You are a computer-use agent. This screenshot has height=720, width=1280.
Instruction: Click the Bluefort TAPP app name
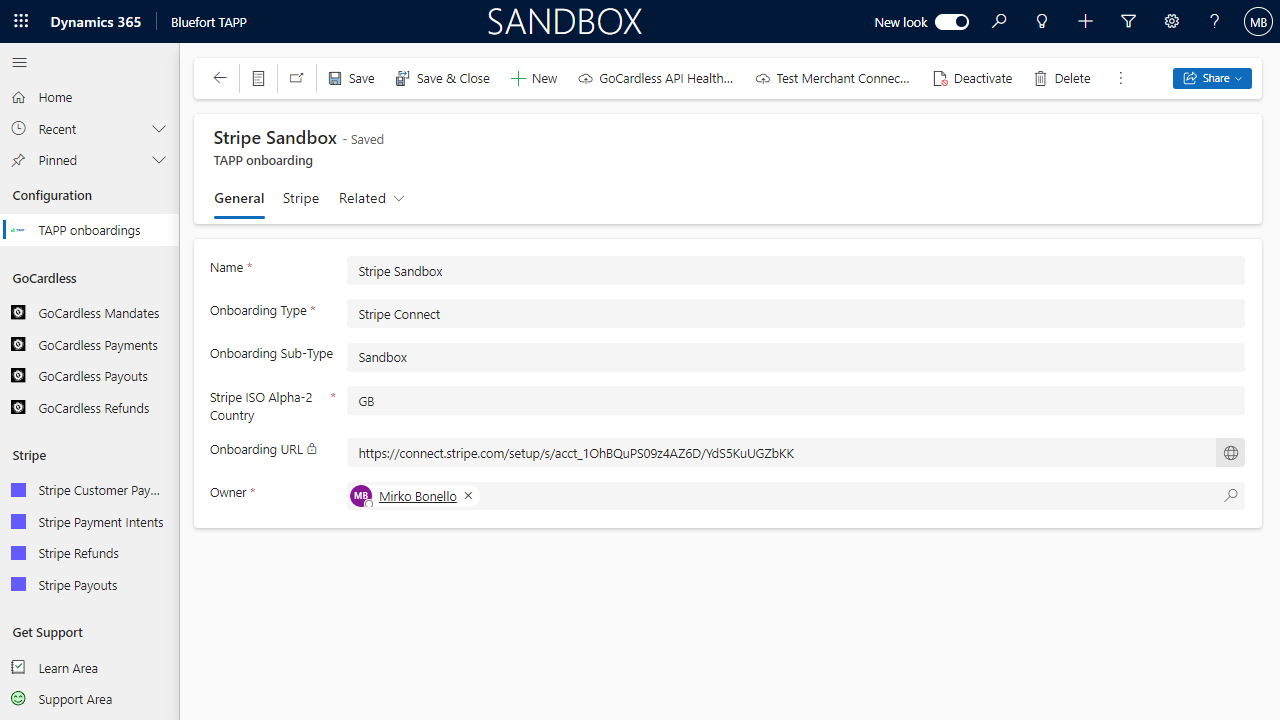209,22
